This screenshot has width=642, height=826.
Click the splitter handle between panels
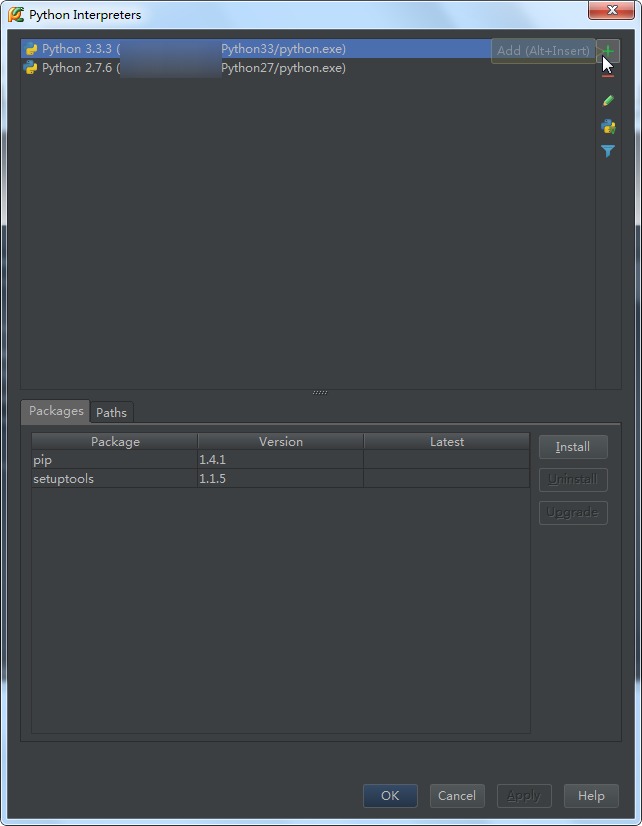[x=320, y=392]
